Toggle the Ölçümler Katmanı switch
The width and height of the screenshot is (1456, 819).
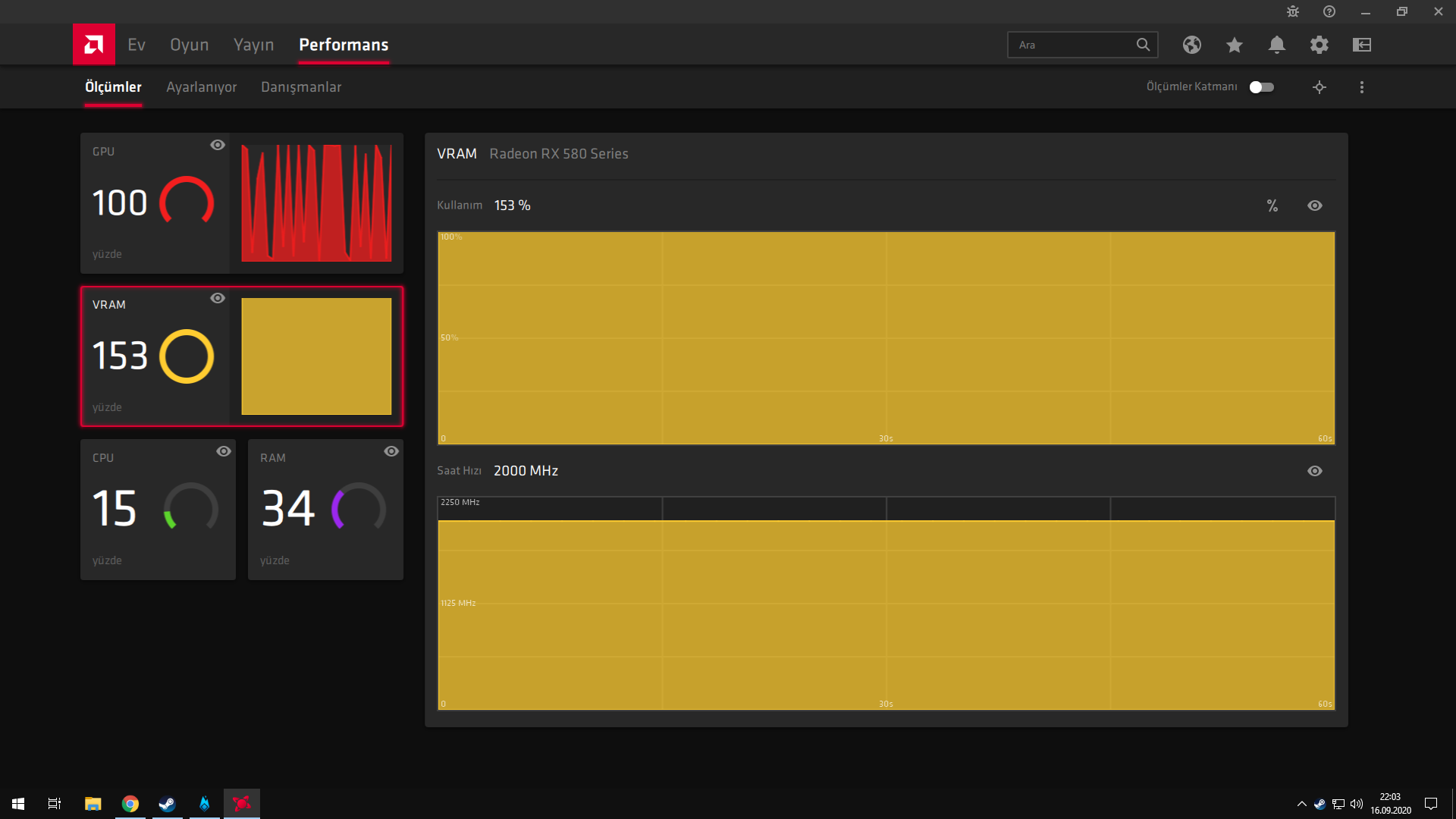[1262, 87]
